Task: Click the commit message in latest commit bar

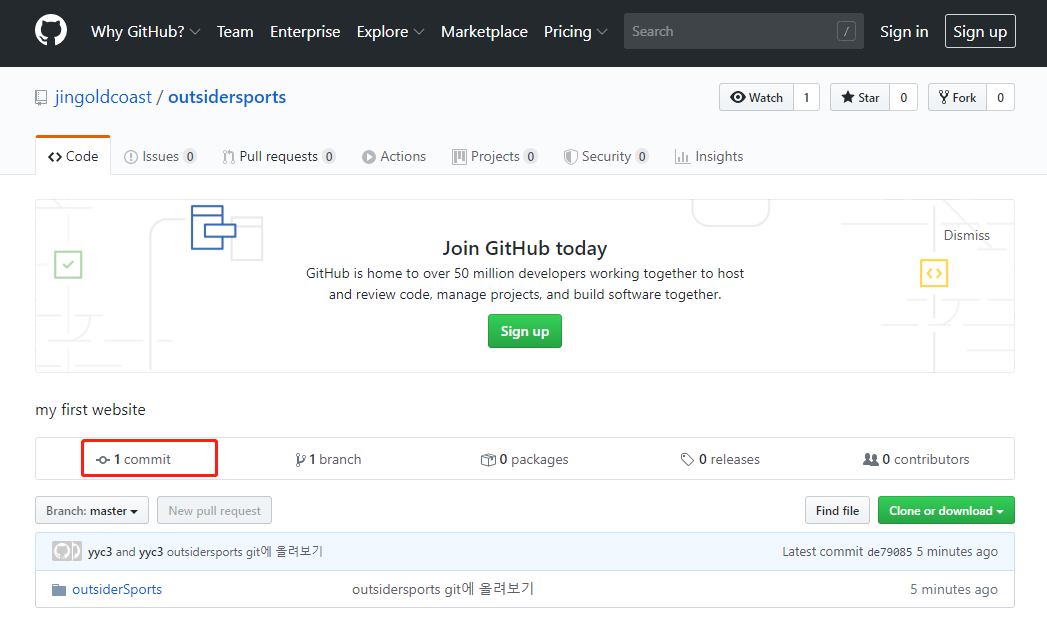Action: pos(244,552)
